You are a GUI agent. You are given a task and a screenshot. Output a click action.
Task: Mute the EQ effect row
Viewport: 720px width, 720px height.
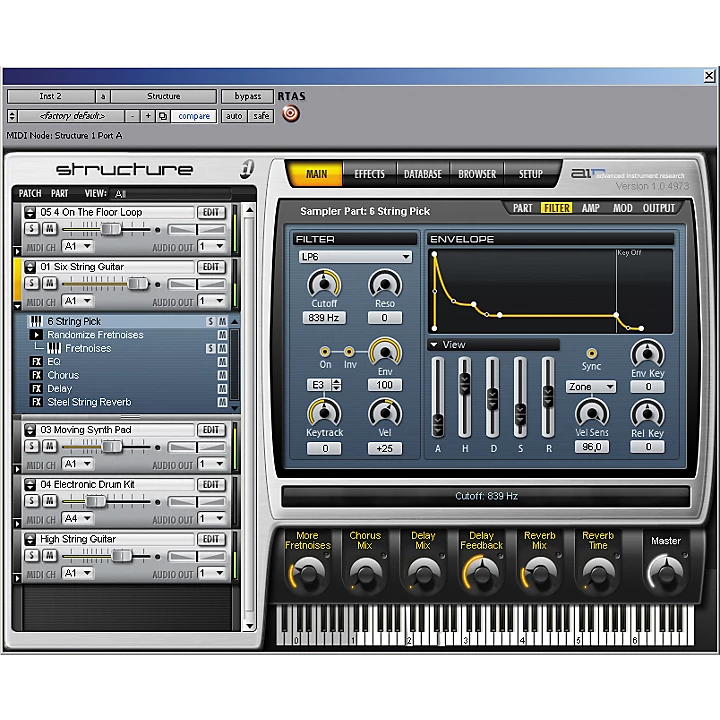(222, 362)
